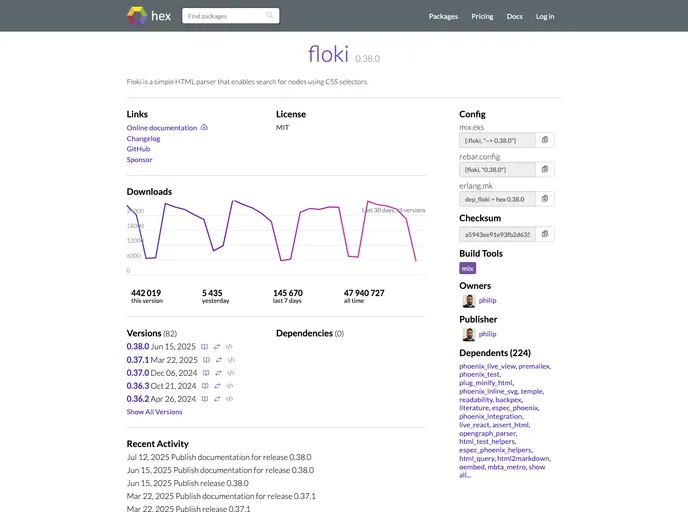Open the Changelog link
Screen dimensions: 688x512
(x=143, y=139)
